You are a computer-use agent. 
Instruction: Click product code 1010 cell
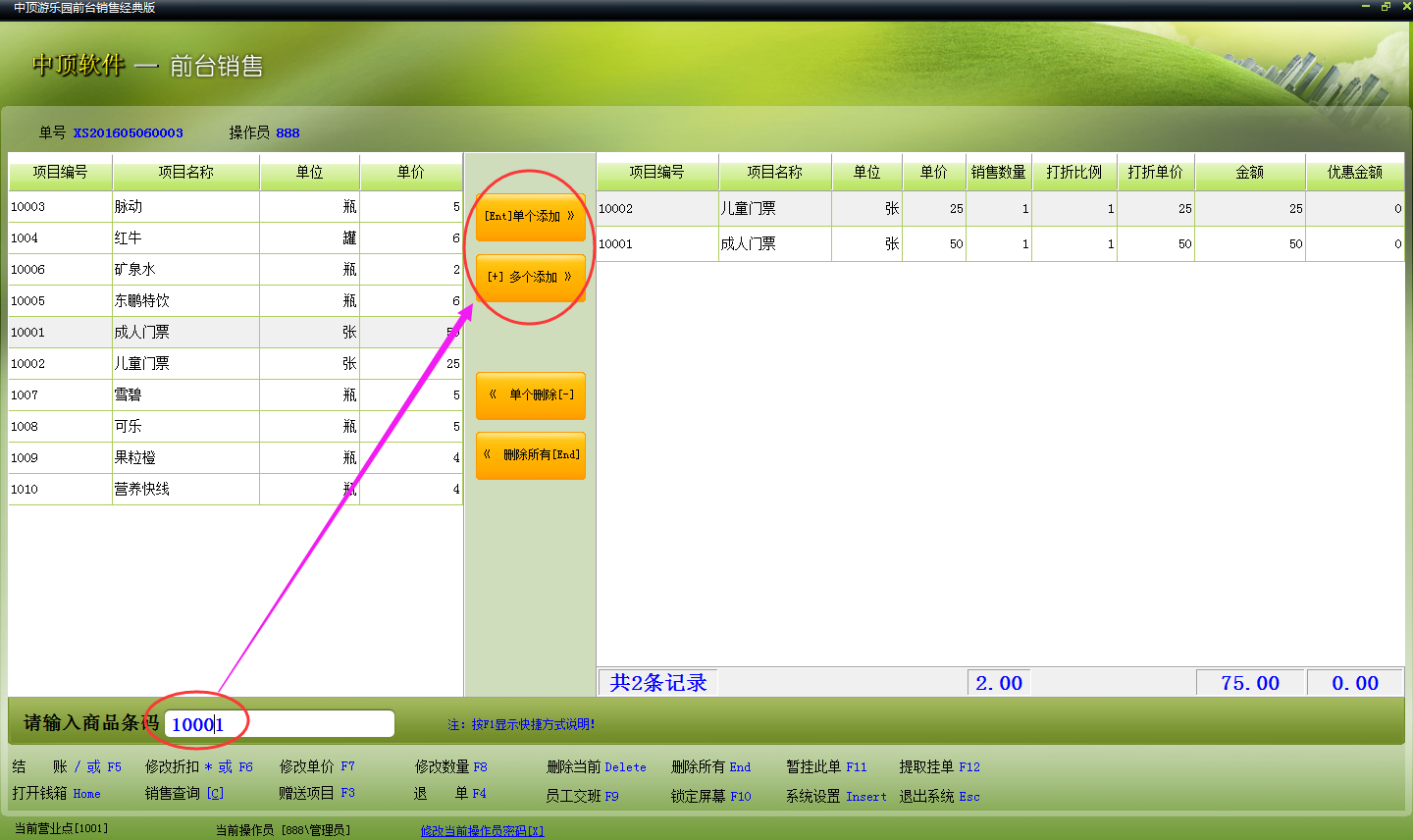click(60, 489)
